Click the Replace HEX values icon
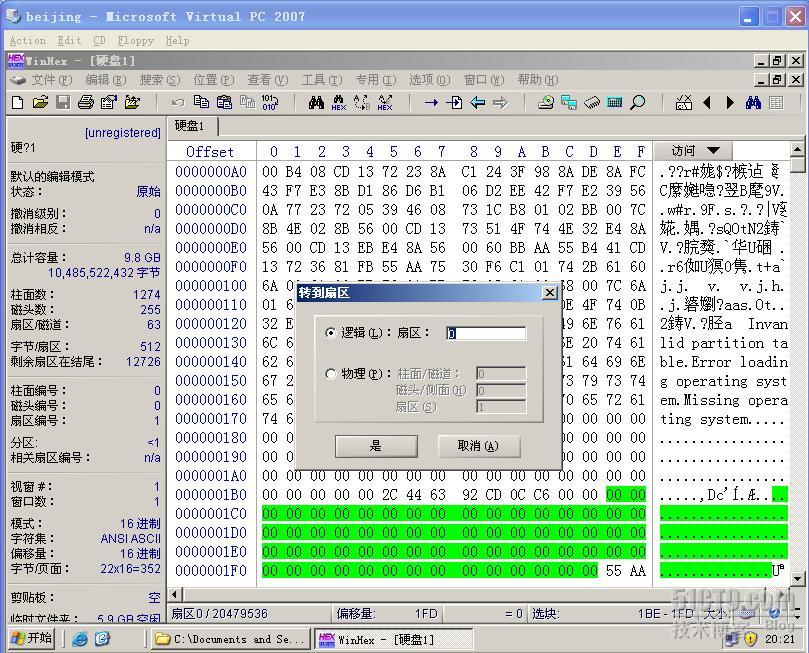The height and width of the screenshot is (653, 809). click(x=385, y=102)
